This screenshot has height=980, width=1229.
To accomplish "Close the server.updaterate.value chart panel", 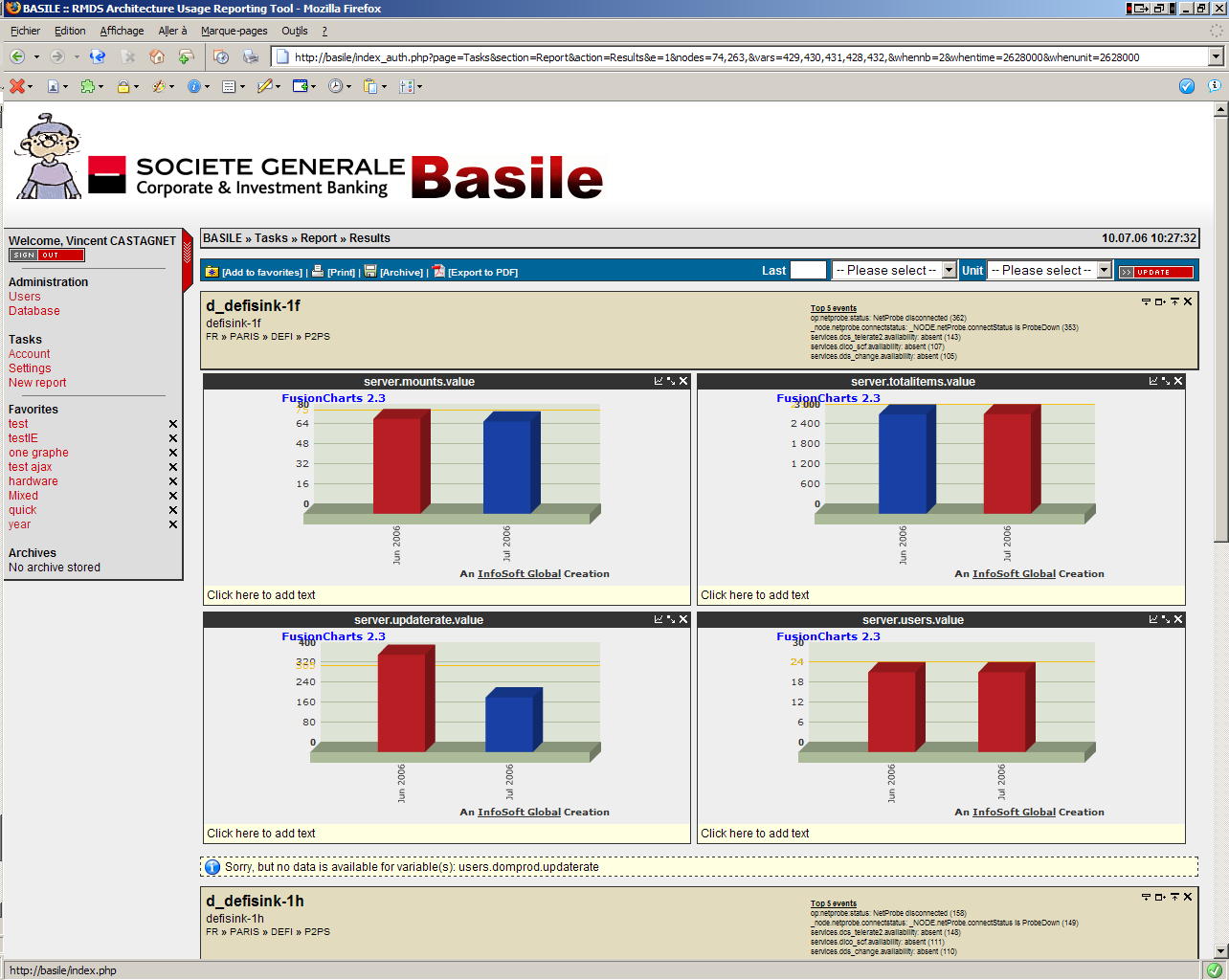I will [x=683, y=619].
